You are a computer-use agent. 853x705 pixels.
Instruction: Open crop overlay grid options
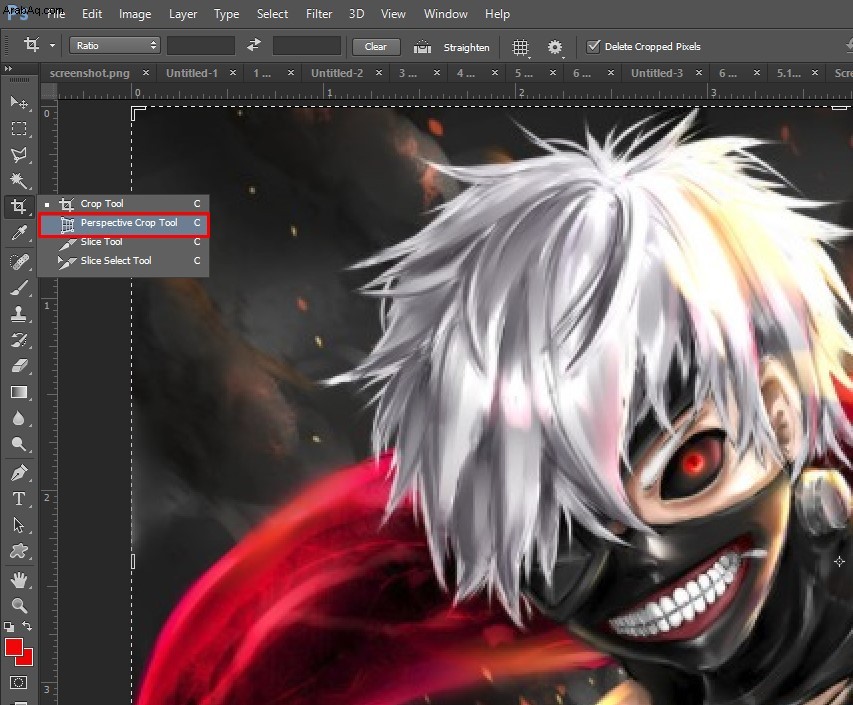521,47
